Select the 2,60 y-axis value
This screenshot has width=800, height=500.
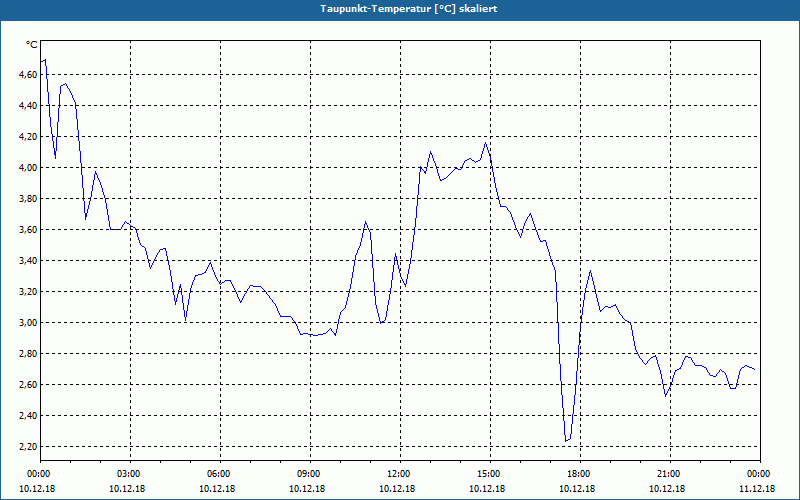click(x=28, y=385)
